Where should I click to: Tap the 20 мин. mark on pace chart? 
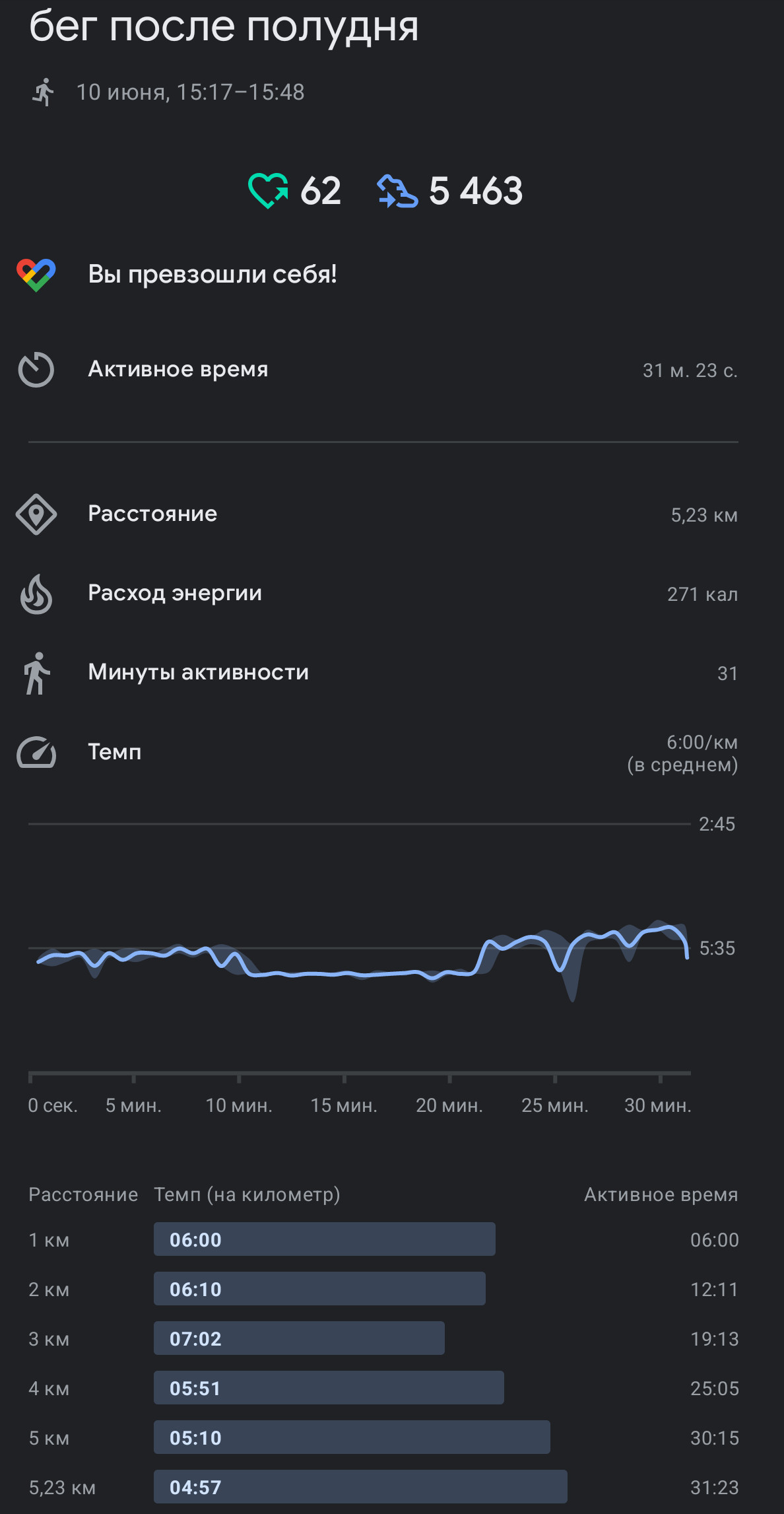(x=449, y=1105)
